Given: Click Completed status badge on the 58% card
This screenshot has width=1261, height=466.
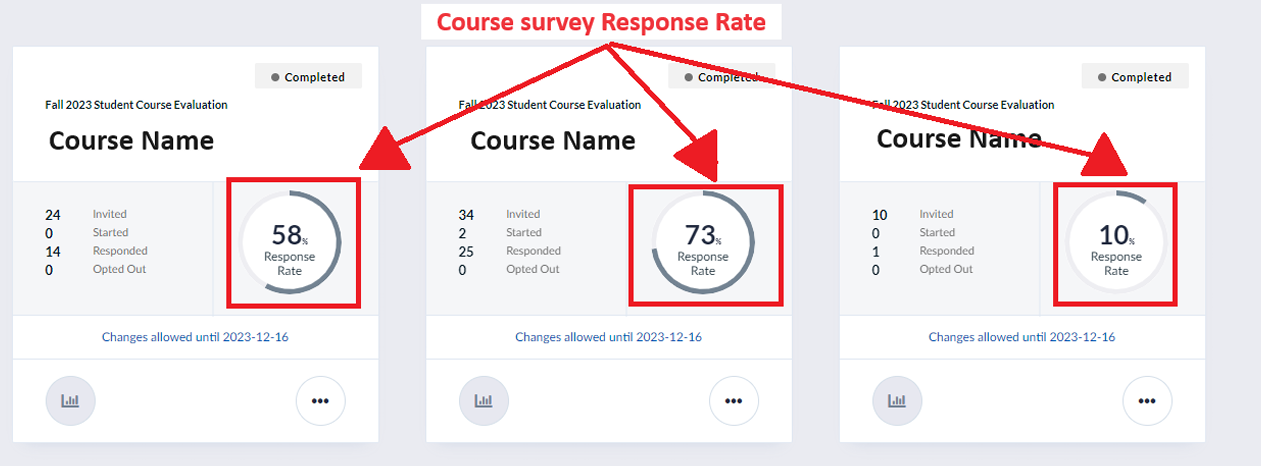Looking at the screenshot, I should 308,77.
